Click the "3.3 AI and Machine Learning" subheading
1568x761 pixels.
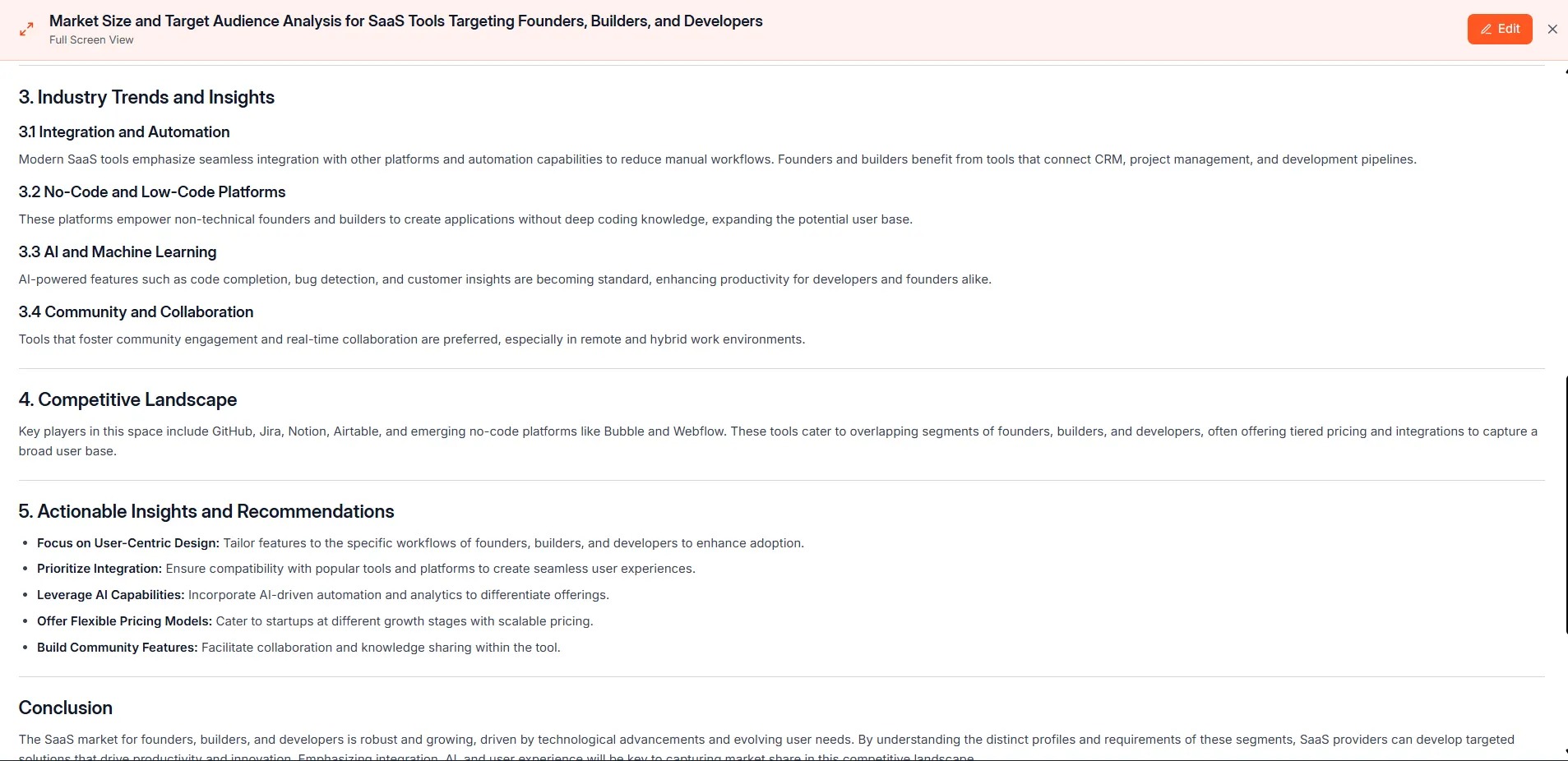tap(118, 252)
